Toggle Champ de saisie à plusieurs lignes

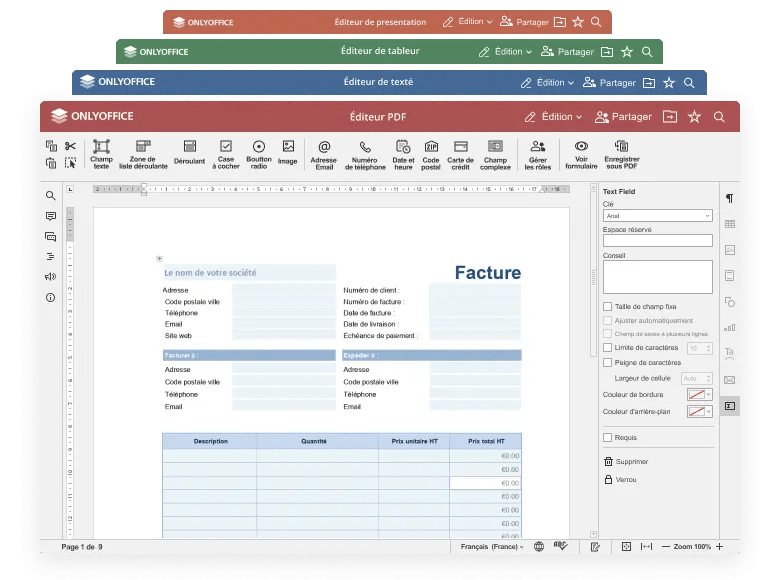pos(607,334)
